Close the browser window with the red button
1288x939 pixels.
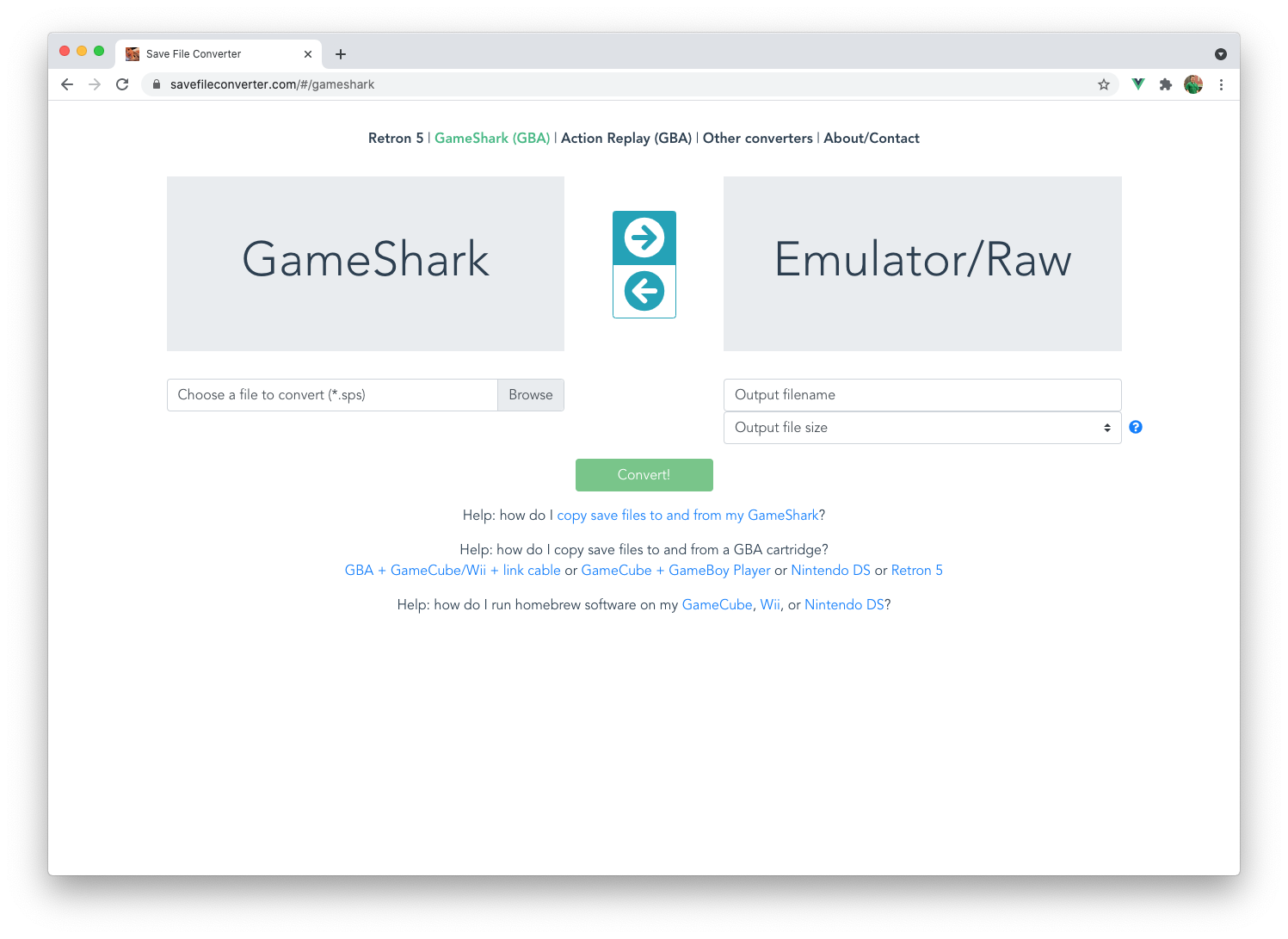pos(65,52)
